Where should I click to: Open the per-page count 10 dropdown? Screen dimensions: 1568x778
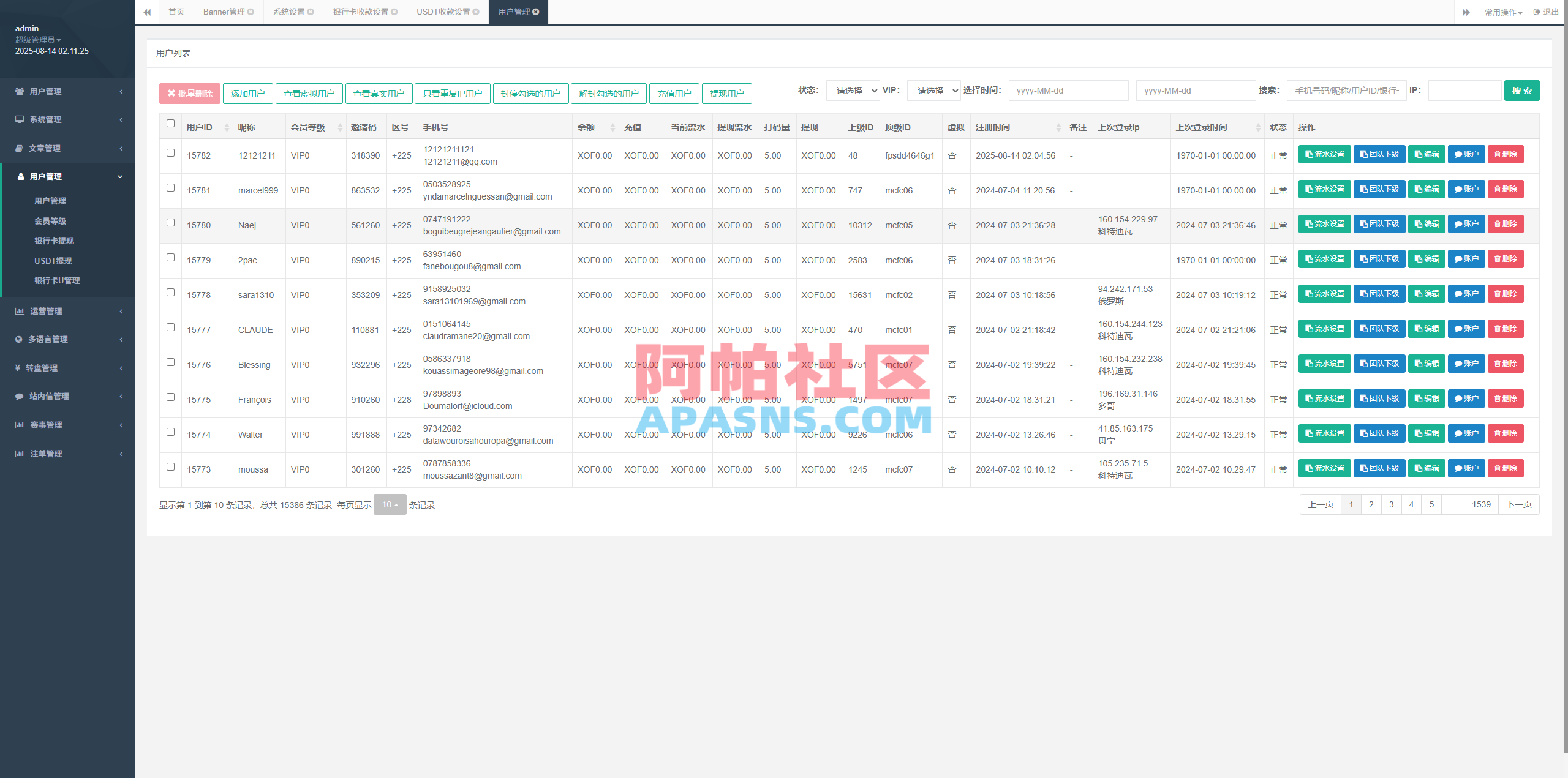click(389, 504)
